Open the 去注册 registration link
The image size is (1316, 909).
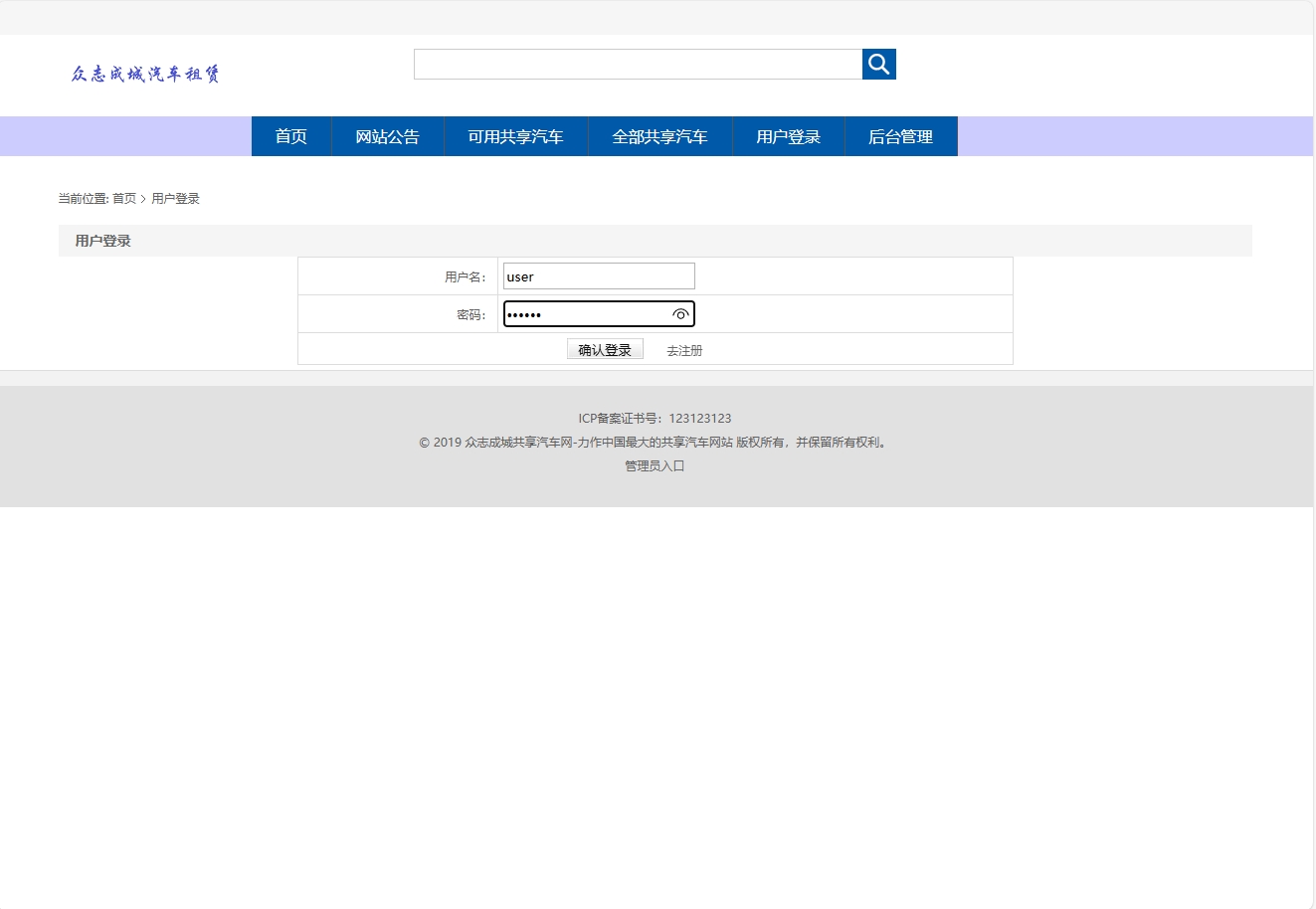683,350
